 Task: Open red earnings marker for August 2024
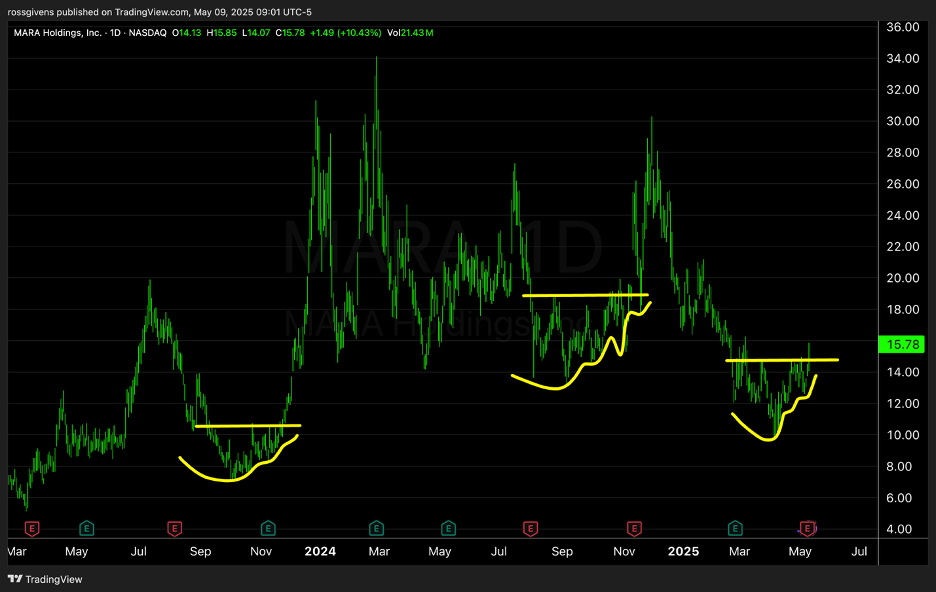tap(530, 528)
